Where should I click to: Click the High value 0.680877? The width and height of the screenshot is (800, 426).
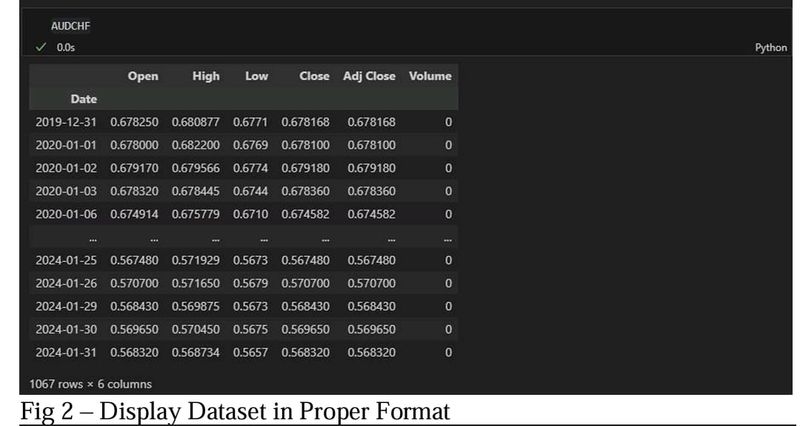coord(195,122)
